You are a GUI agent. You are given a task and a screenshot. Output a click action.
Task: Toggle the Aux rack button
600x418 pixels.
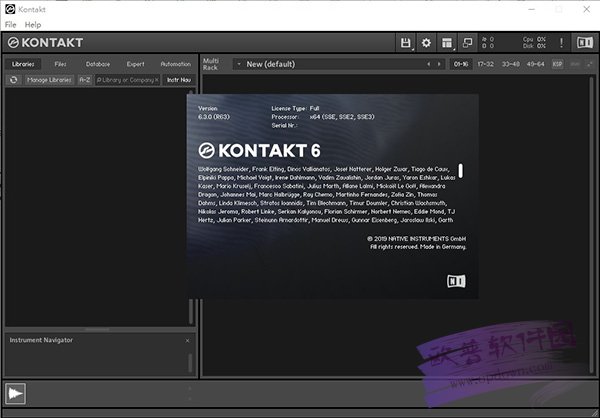click(x=575, y=64)
